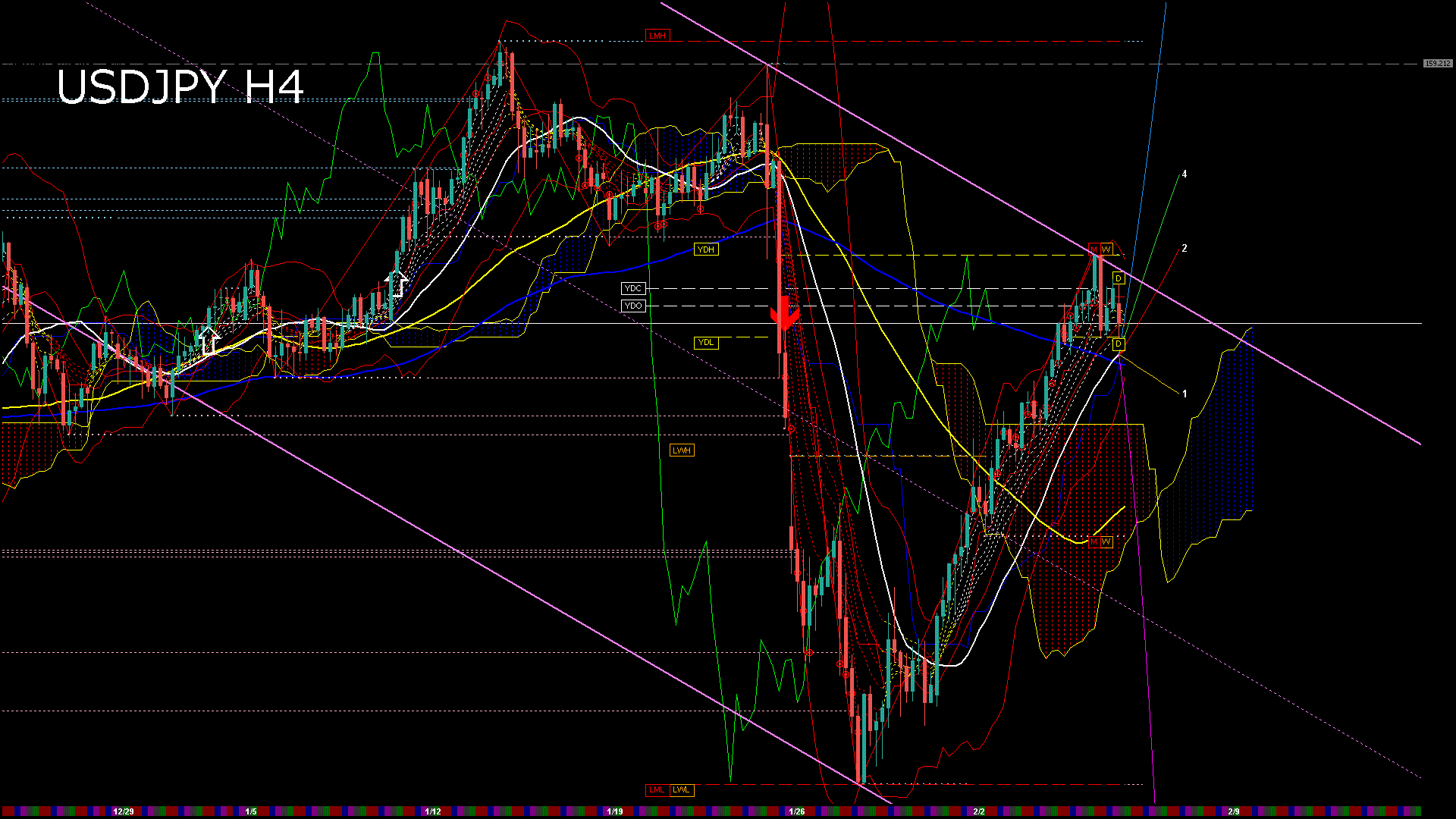The image size is (1456, 819).
Task: Click the white up arrow near 1/12
Action: 395,284
